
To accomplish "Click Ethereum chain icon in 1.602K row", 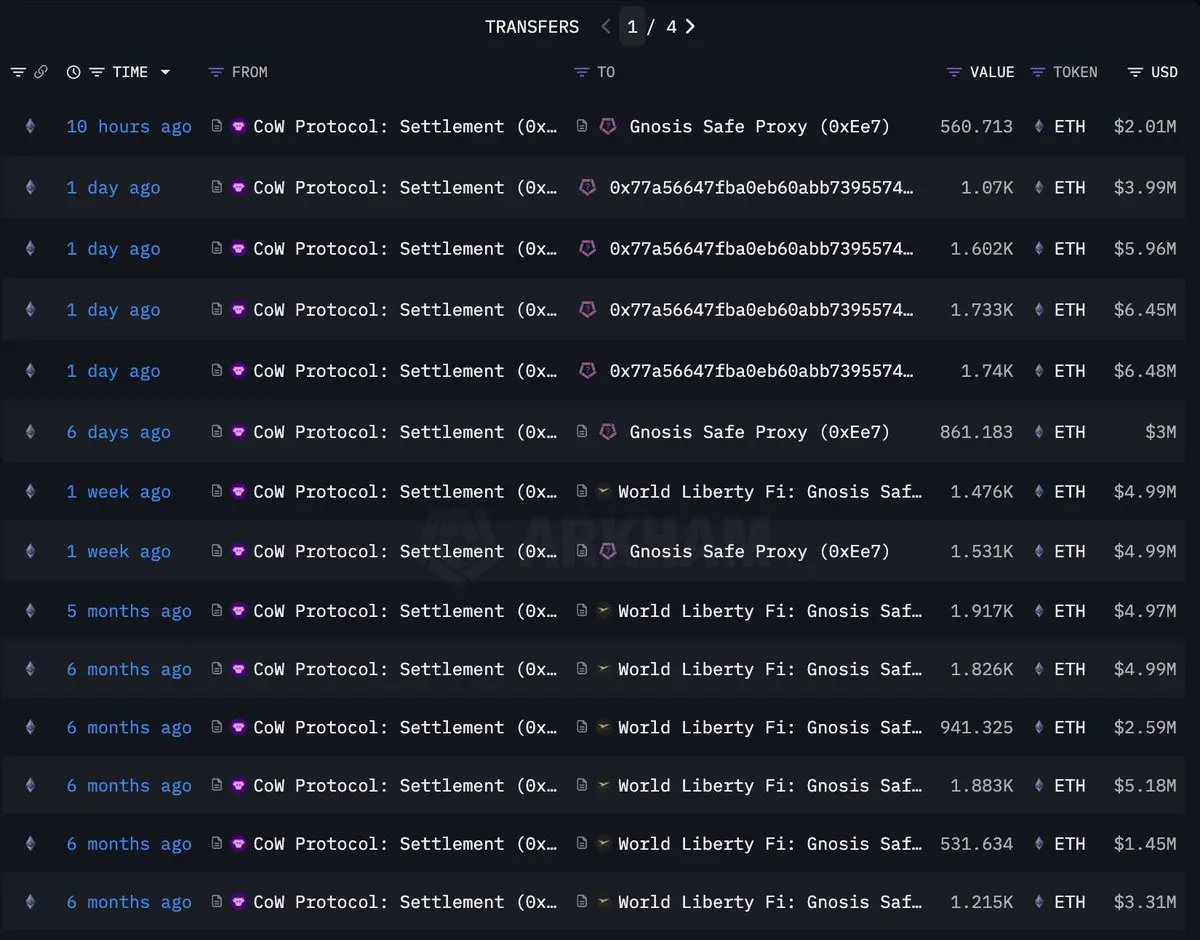I will click(x=30, y=248).
